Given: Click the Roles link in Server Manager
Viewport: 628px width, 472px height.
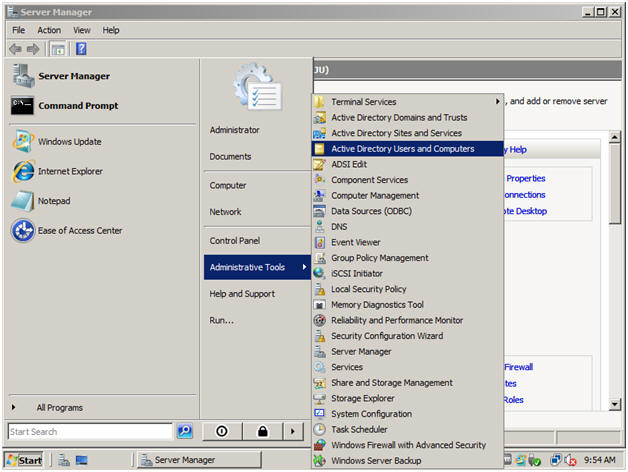Looking at the screenshot, I should pos(513,399).
